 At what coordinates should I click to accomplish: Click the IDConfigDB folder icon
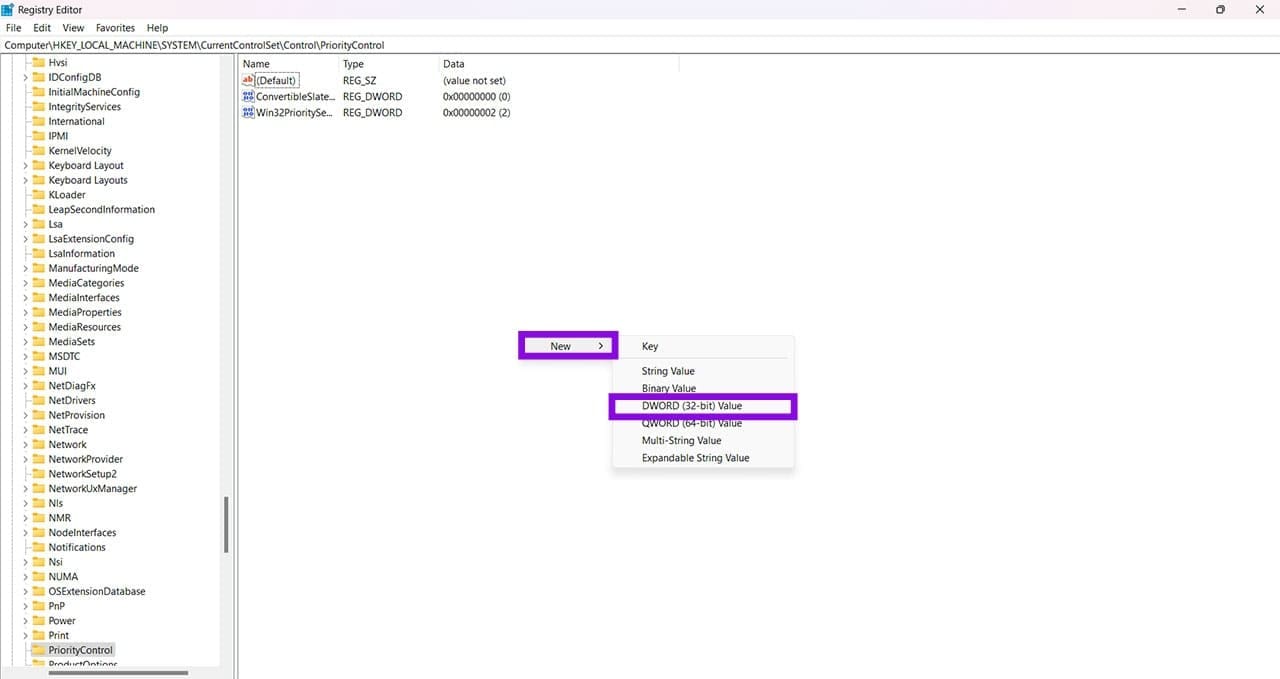click(39, 77)
